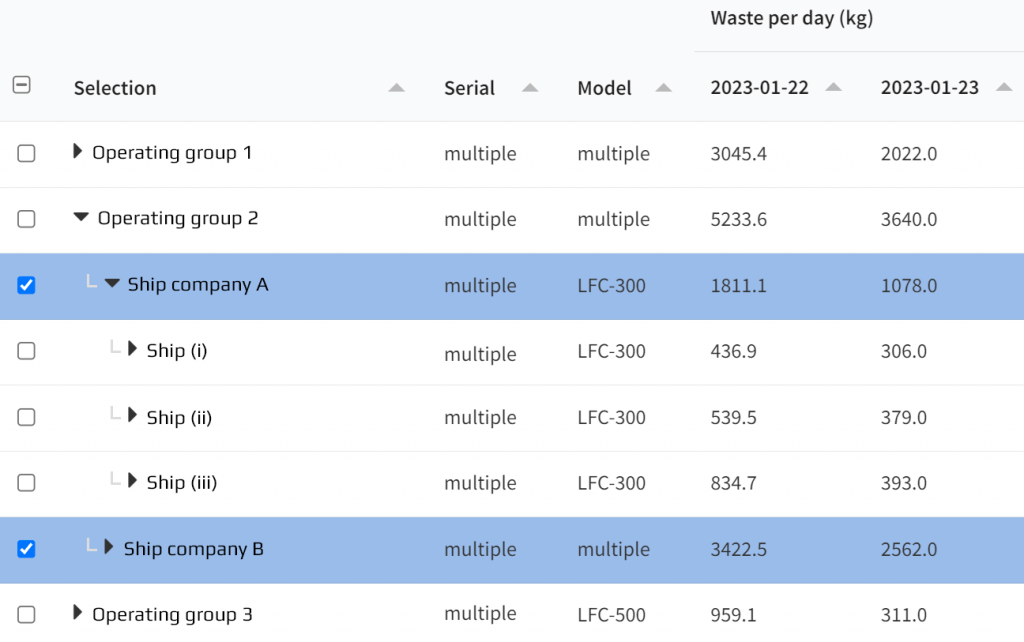This screenshot has width=1024, height=642.
Task: Uncheck the Ship company A checkbox
Action: coord(27,285)
